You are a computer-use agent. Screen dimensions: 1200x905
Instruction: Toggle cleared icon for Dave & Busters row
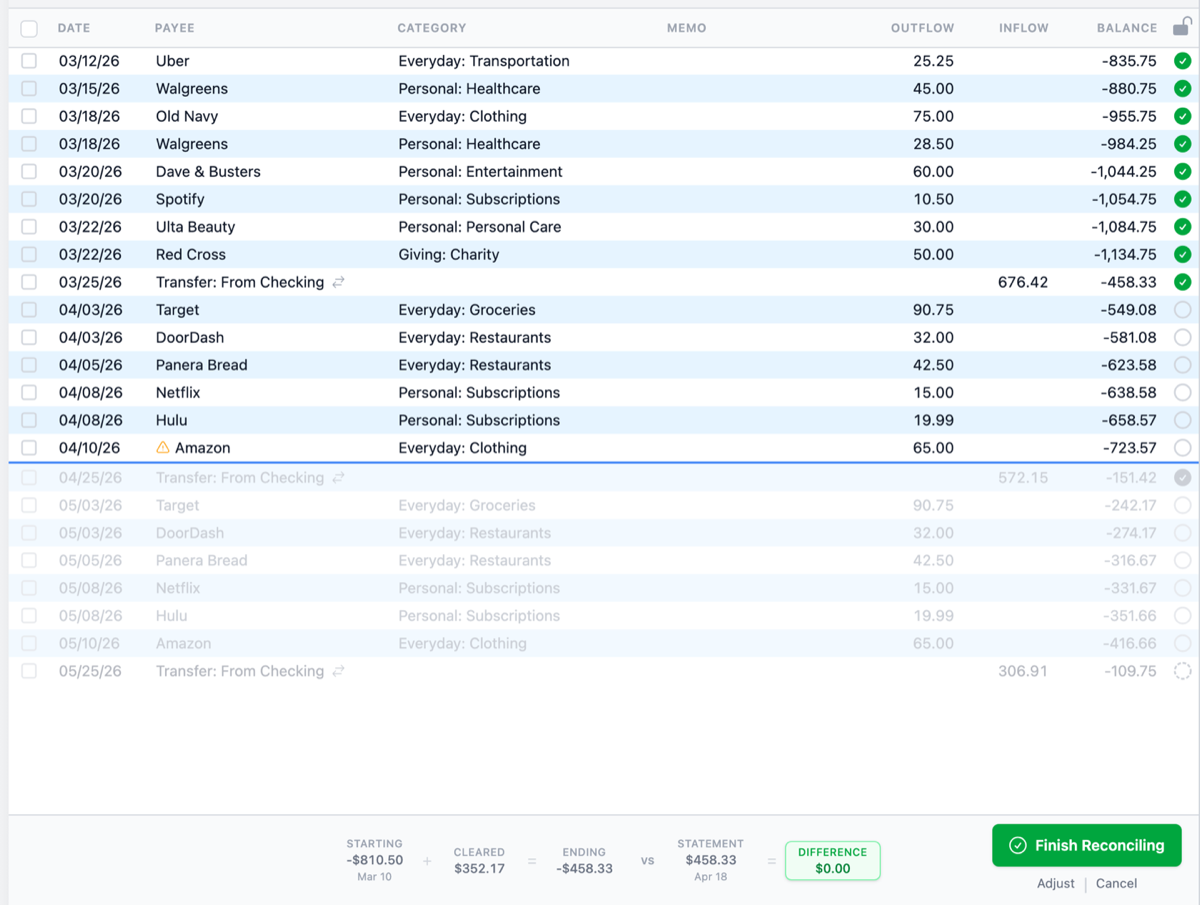pyautogui.click(x=1182, y=171)
